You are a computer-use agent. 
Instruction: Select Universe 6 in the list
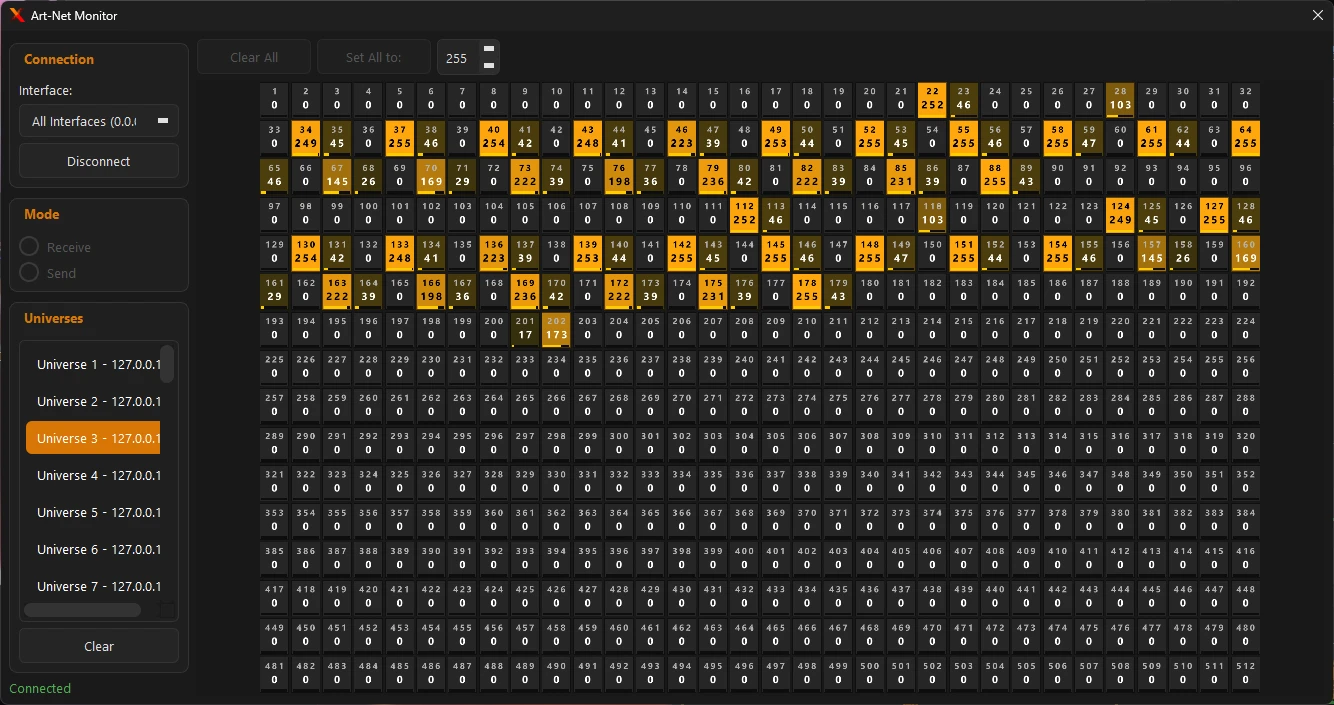93,549
